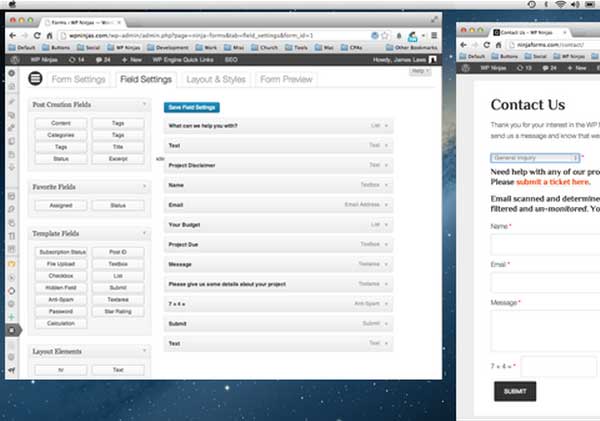Collapse the Template Fields panel
The height and width of the screenshot is (421, 600).
point(144,233)
